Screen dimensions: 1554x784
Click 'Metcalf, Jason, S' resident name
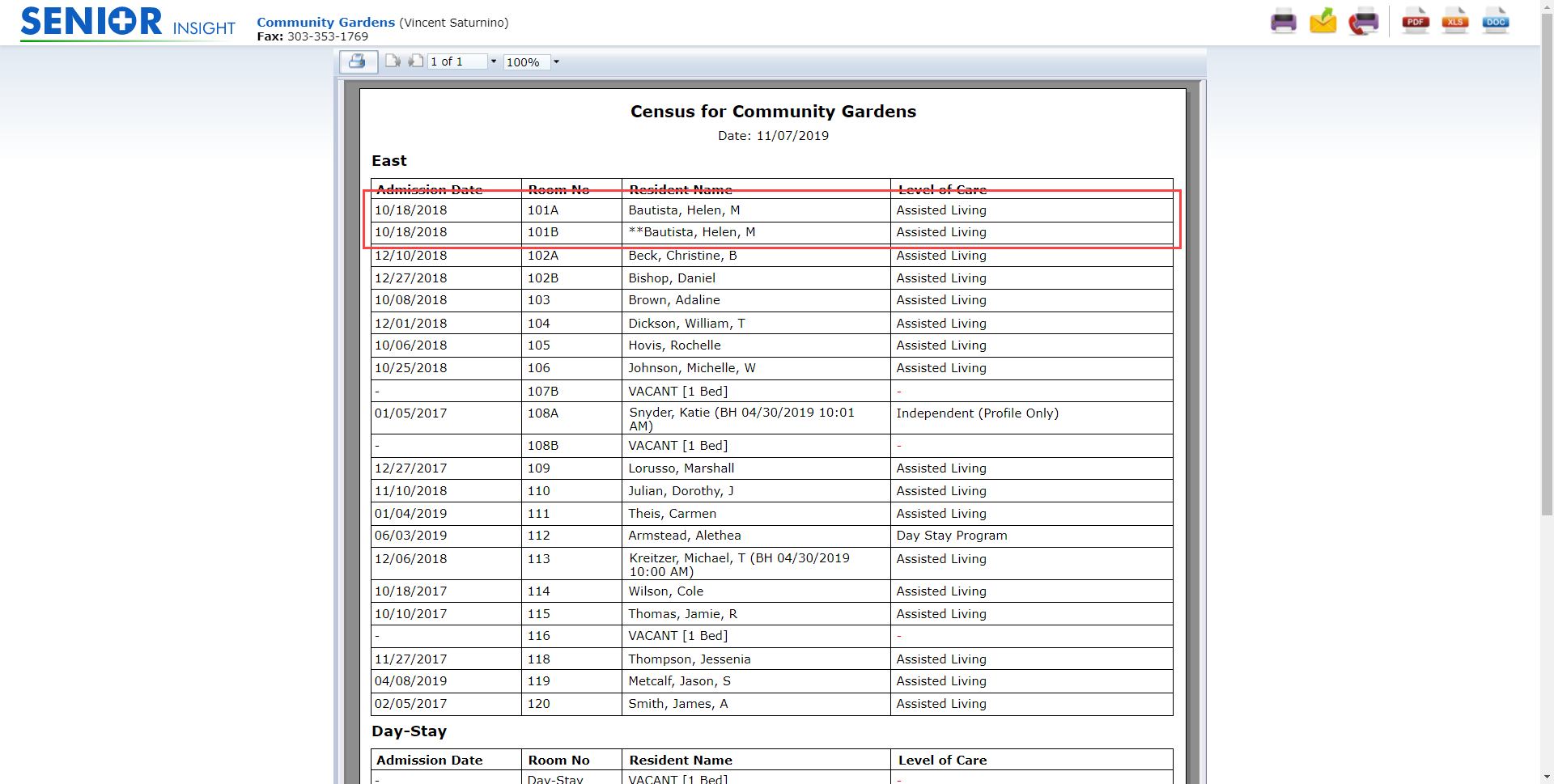[680, 681]
